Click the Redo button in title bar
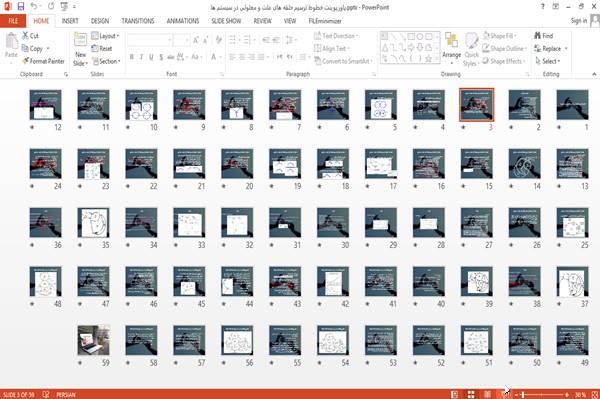This screenshot has height=399, width=600. pyautogui.click(x=51, y=6)
